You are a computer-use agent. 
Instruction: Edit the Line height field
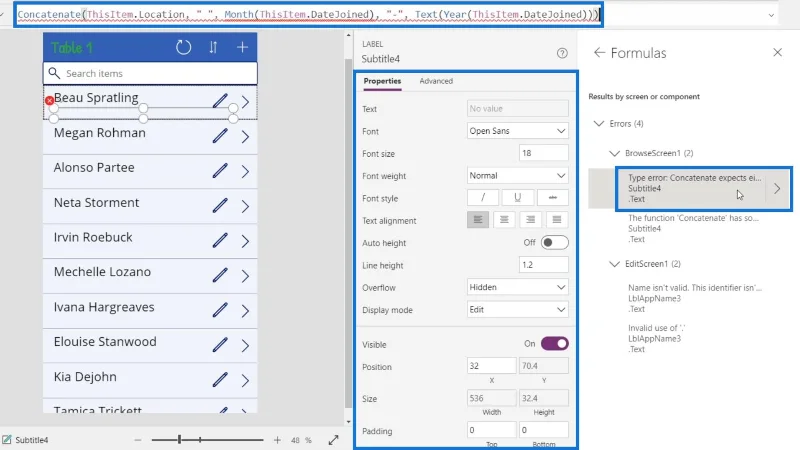[543, 265]
